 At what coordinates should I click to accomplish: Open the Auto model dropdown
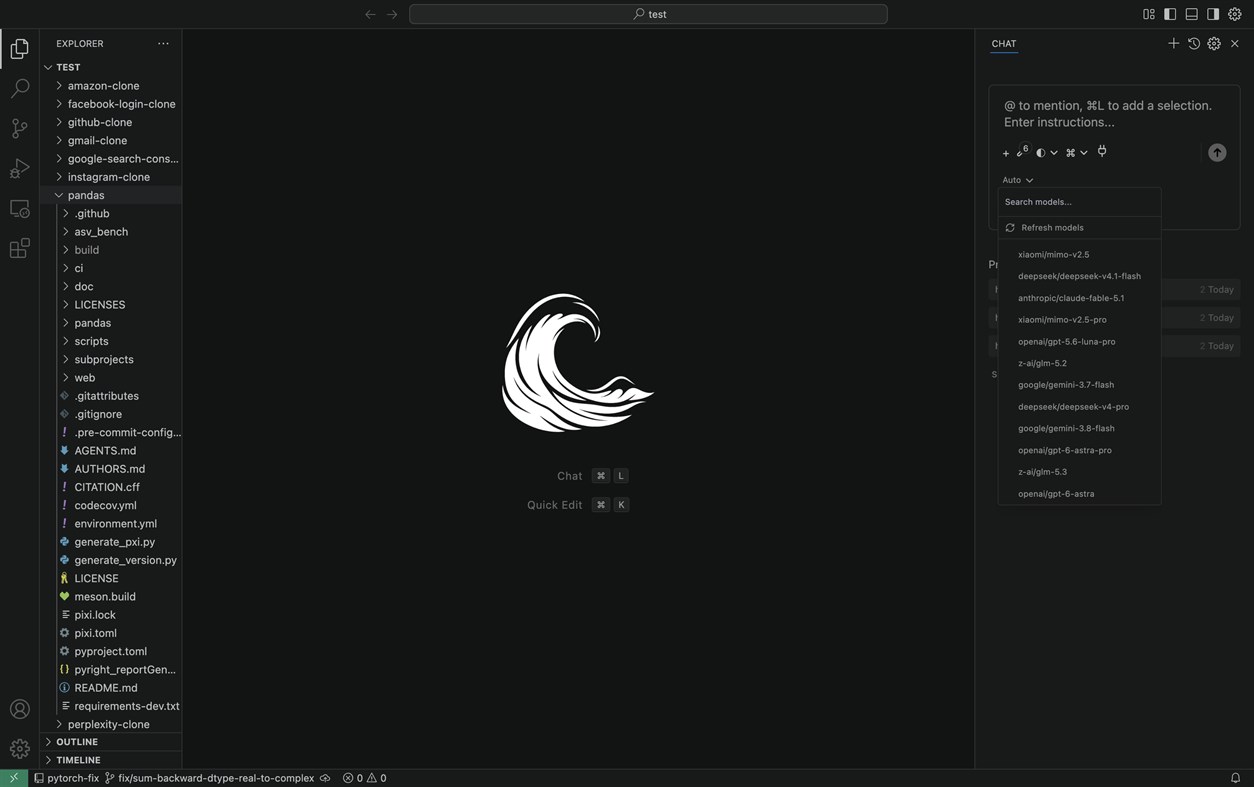coord(1017,180)
